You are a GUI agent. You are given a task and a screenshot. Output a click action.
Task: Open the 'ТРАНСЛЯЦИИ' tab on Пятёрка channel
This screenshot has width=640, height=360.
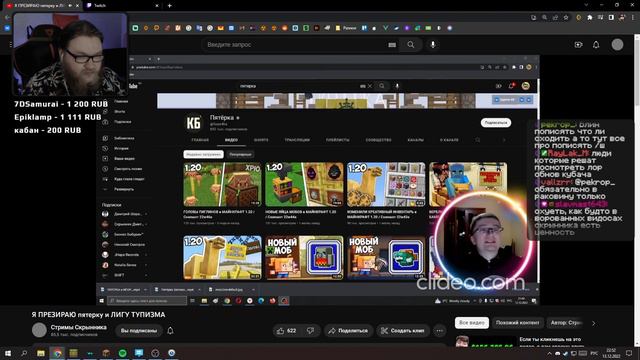coord(297,140)
